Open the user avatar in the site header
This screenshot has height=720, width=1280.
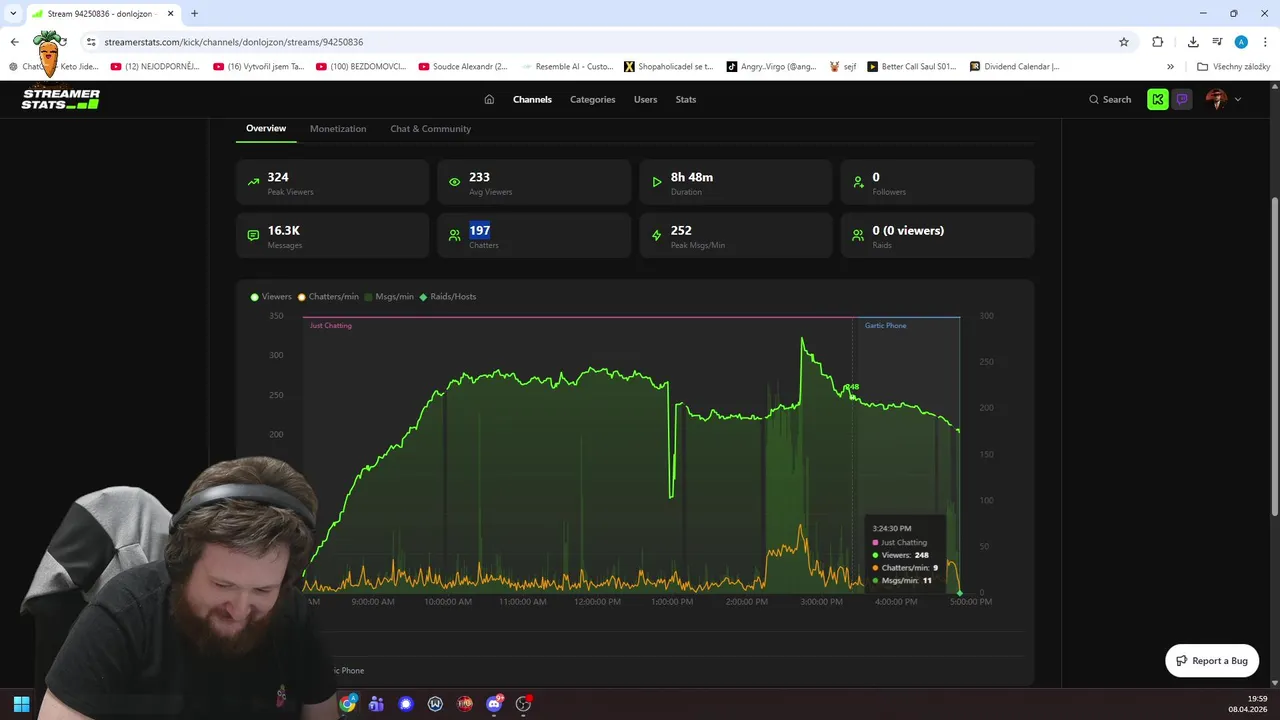point(1216,99)
